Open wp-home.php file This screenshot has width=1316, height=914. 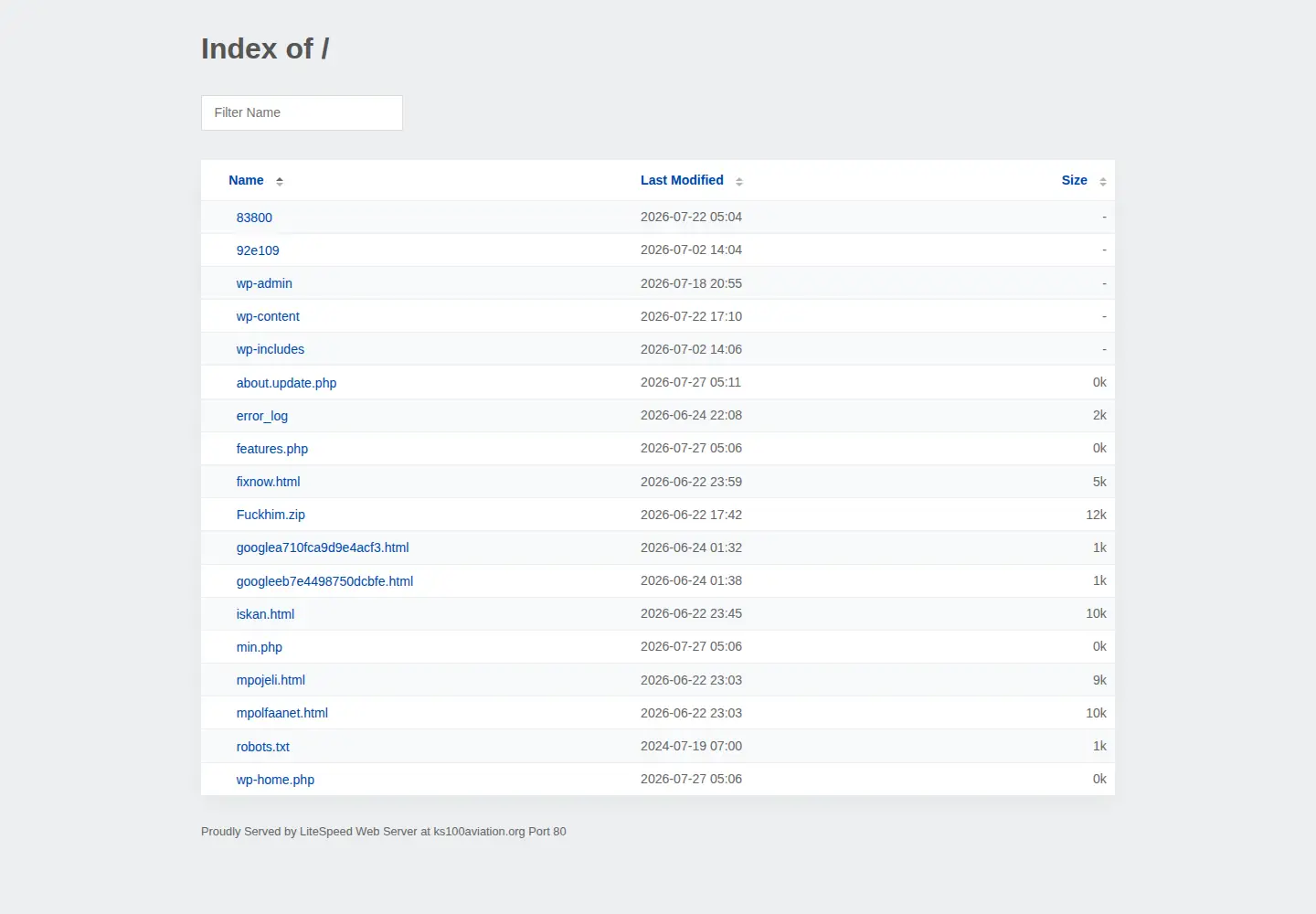pyautogui.click(x=275, y=780)
